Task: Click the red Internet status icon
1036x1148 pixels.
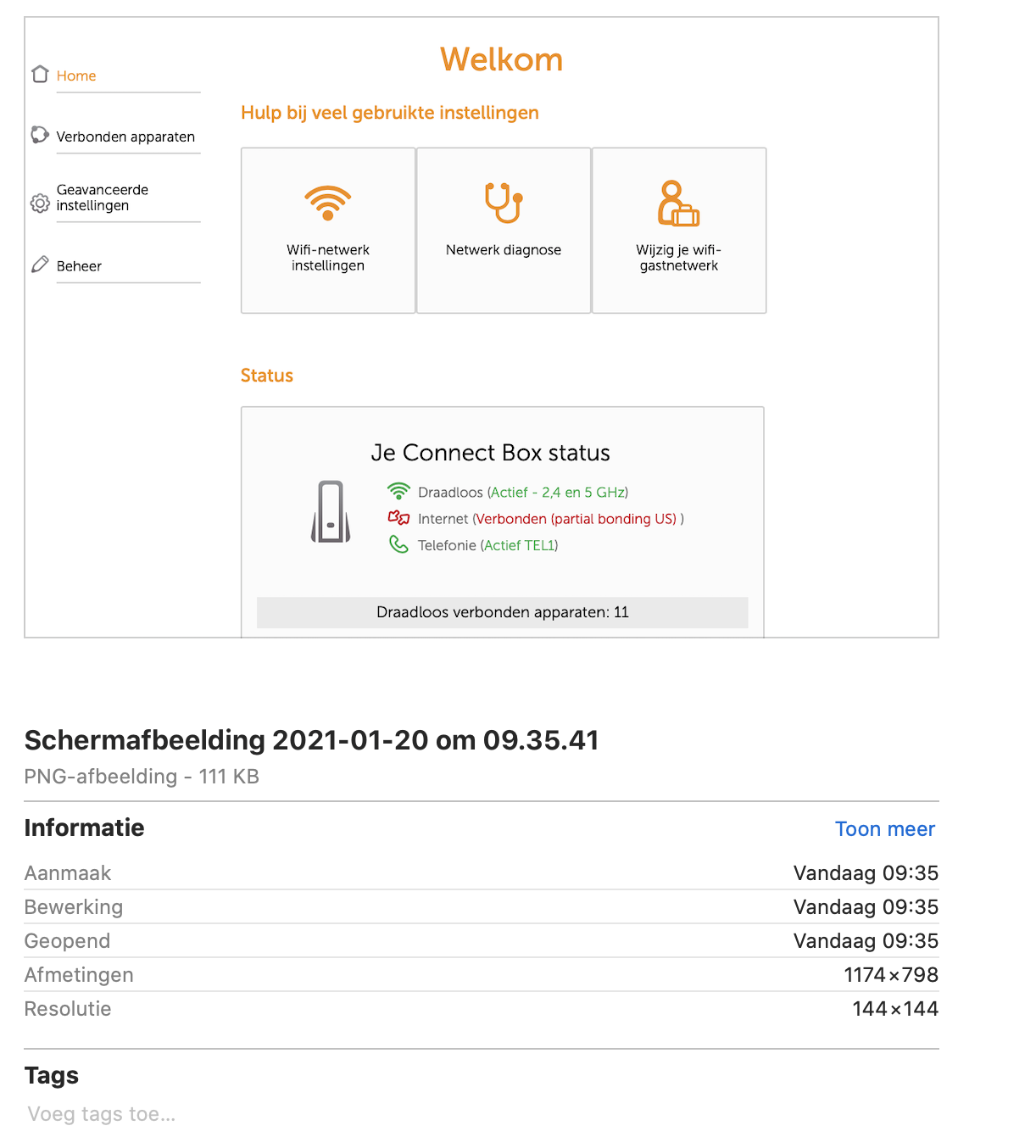Action: click(398, 518)
